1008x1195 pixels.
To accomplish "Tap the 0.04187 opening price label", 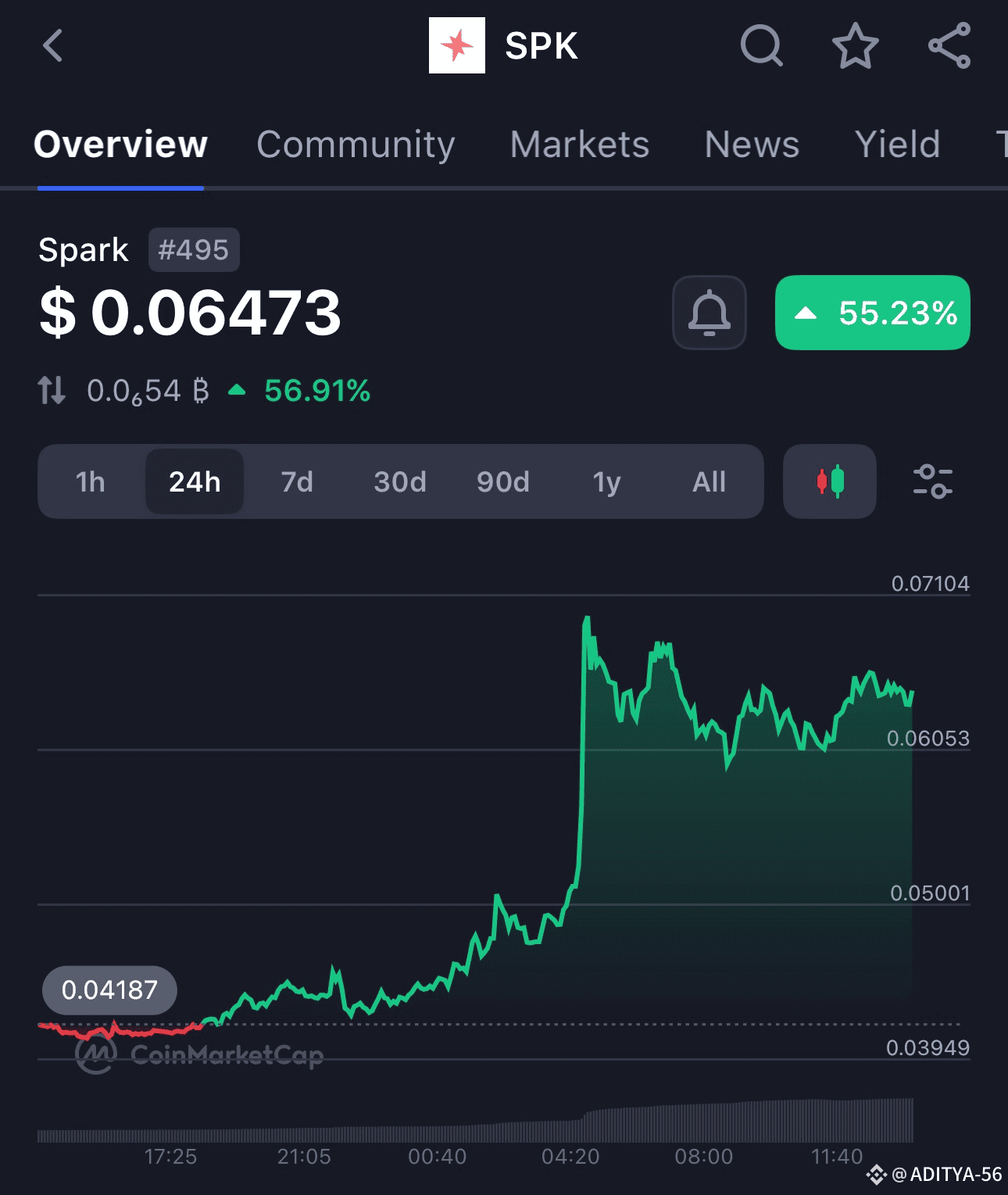I will pos(109,990).
